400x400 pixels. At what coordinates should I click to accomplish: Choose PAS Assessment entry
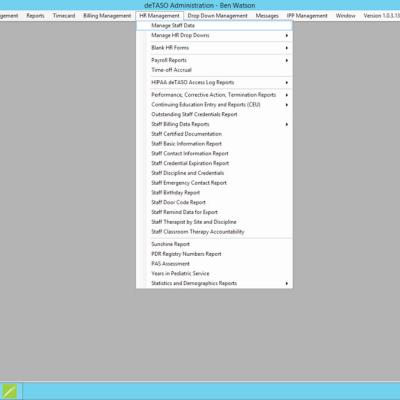click(x=214, y=264)
